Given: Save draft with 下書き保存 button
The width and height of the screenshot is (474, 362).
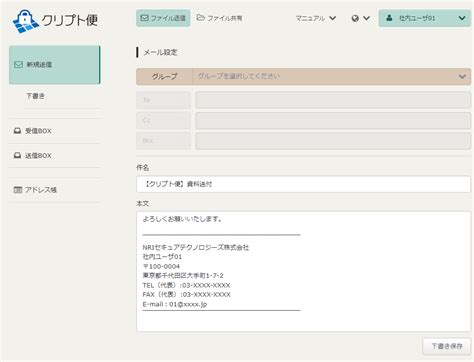Looking at the screenshot, I should tap(447, 346).
